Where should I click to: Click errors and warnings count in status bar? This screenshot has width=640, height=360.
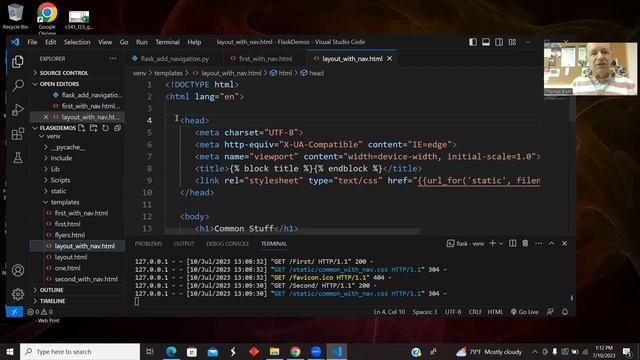click(40, 312)
